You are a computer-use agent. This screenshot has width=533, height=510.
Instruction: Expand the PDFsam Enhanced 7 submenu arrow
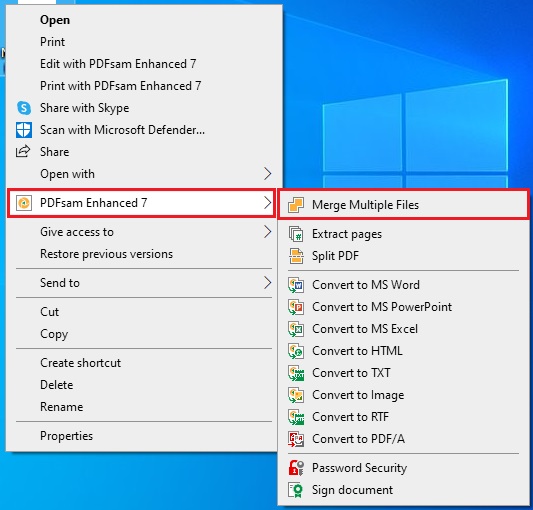click(x=268, y=203)
